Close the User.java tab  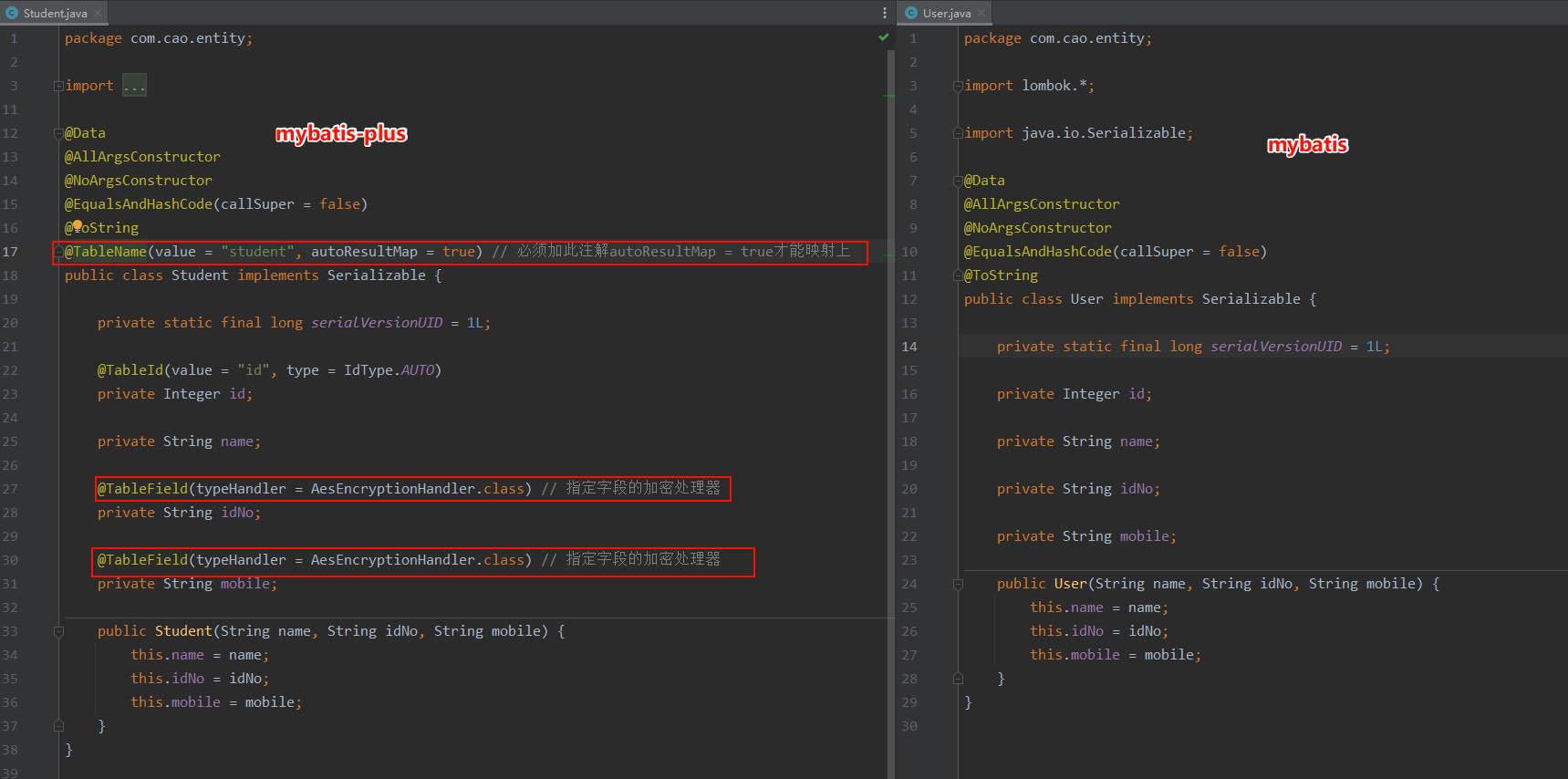(x=981, y=13)
